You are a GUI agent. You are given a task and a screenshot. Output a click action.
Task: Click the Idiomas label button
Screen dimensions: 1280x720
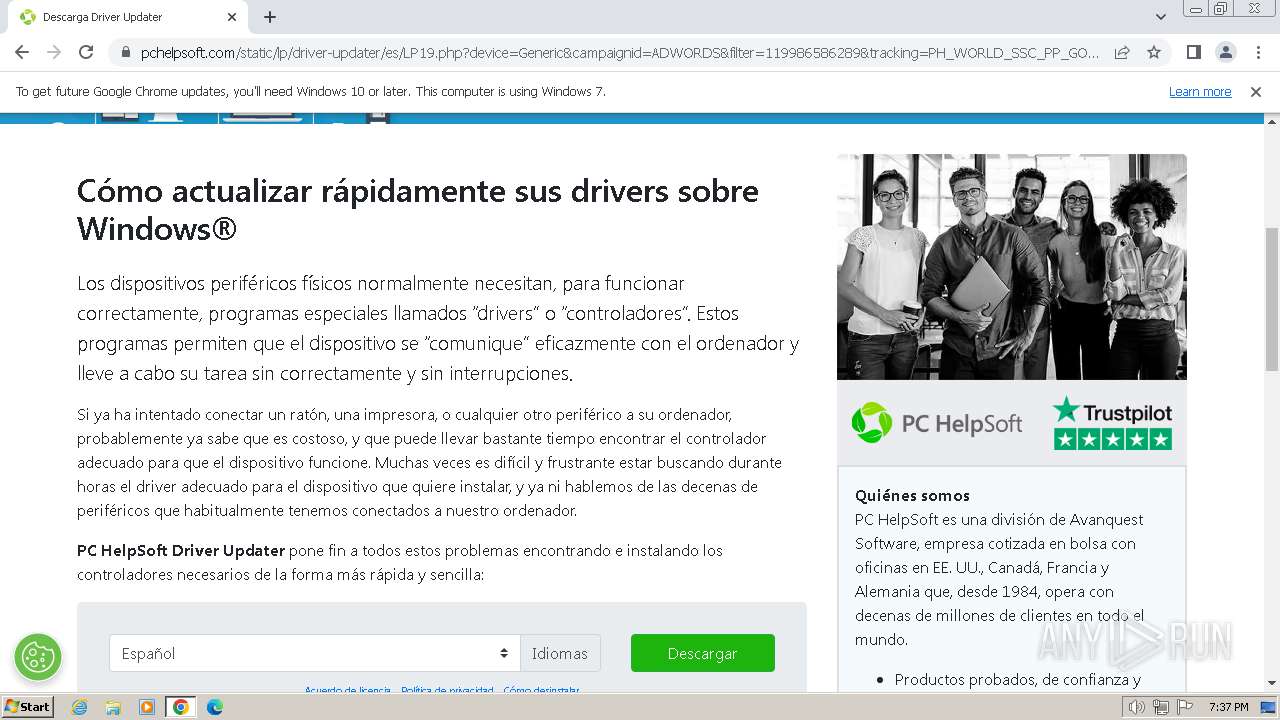[560, 653]
